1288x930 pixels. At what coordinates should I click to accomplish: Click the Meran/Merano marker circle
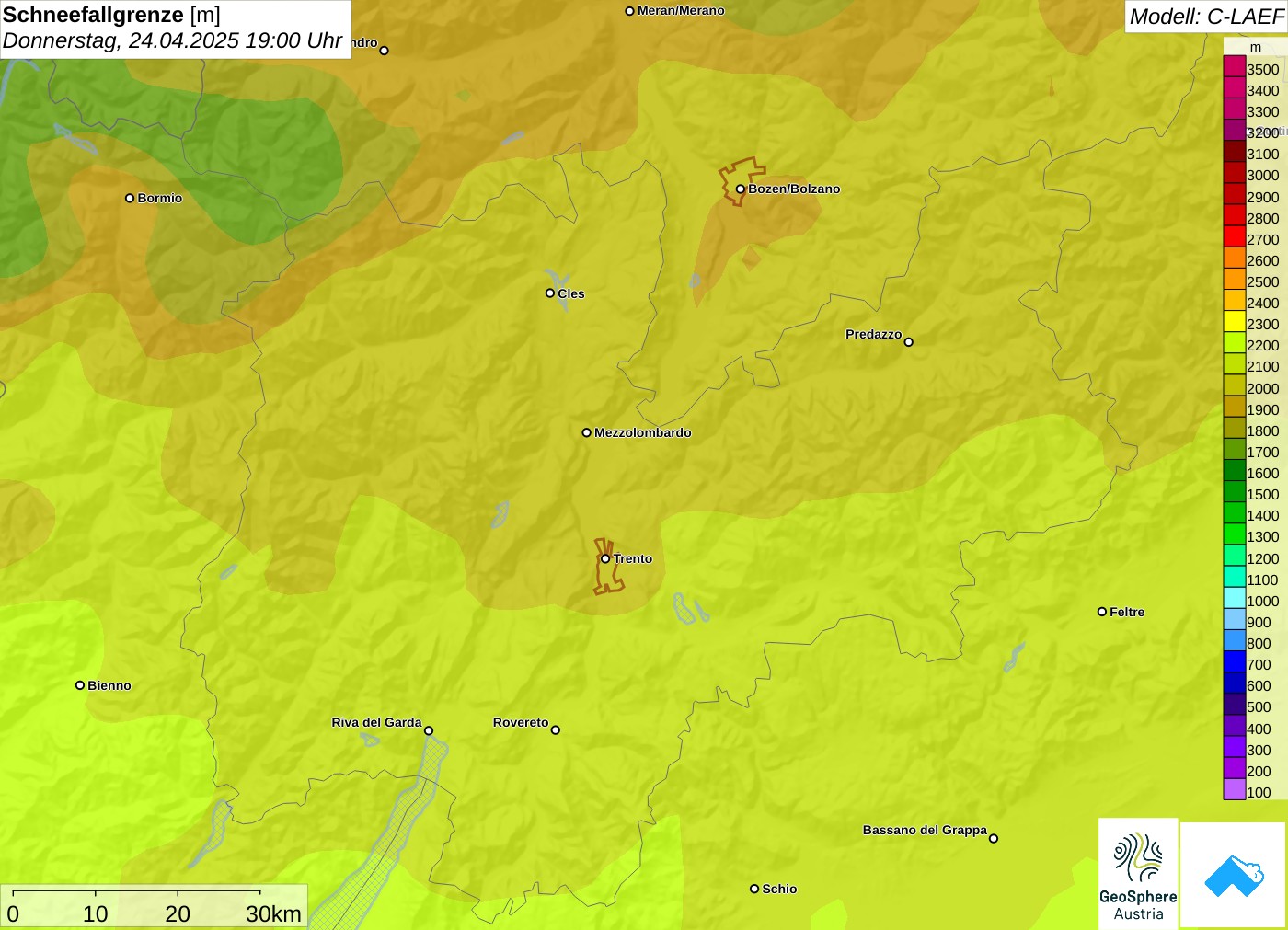[x=630, y=11]
